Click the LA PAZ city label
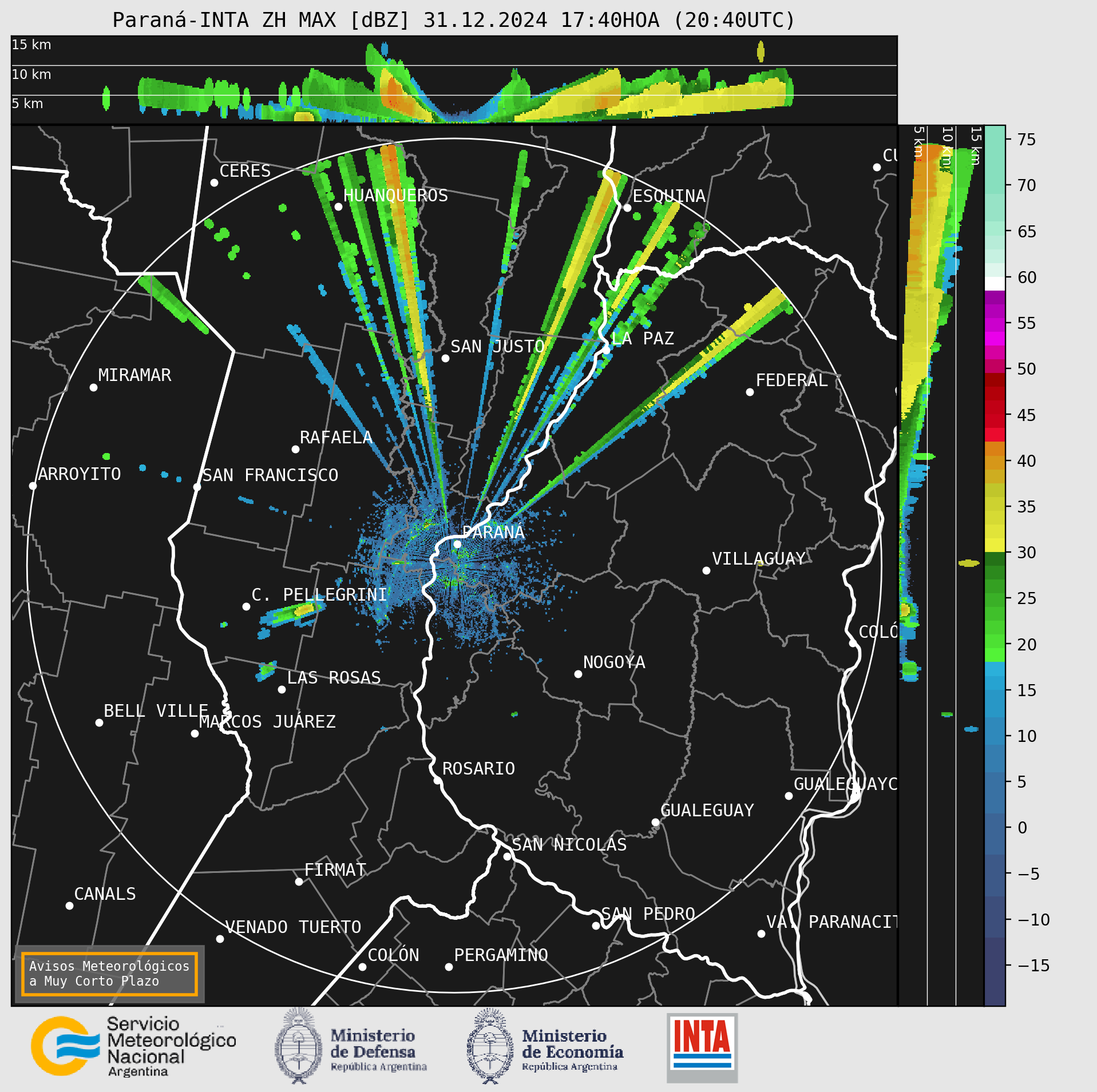 643,338
